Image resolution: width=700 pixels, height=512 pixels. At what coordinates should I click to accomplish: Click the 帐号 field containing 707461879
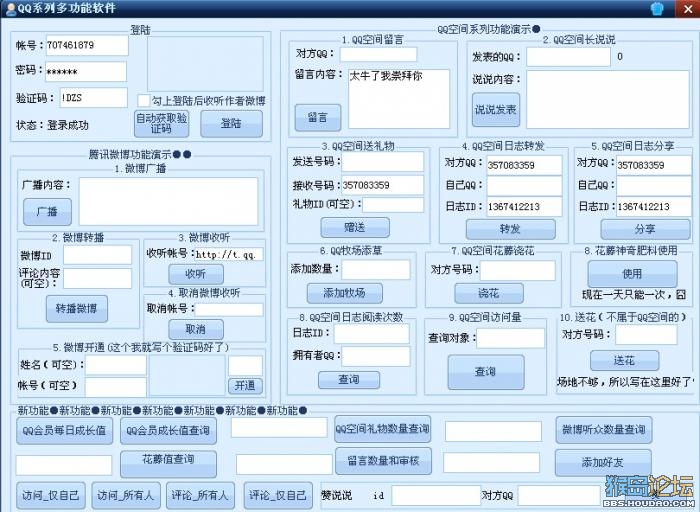click(x=87, y=45)
